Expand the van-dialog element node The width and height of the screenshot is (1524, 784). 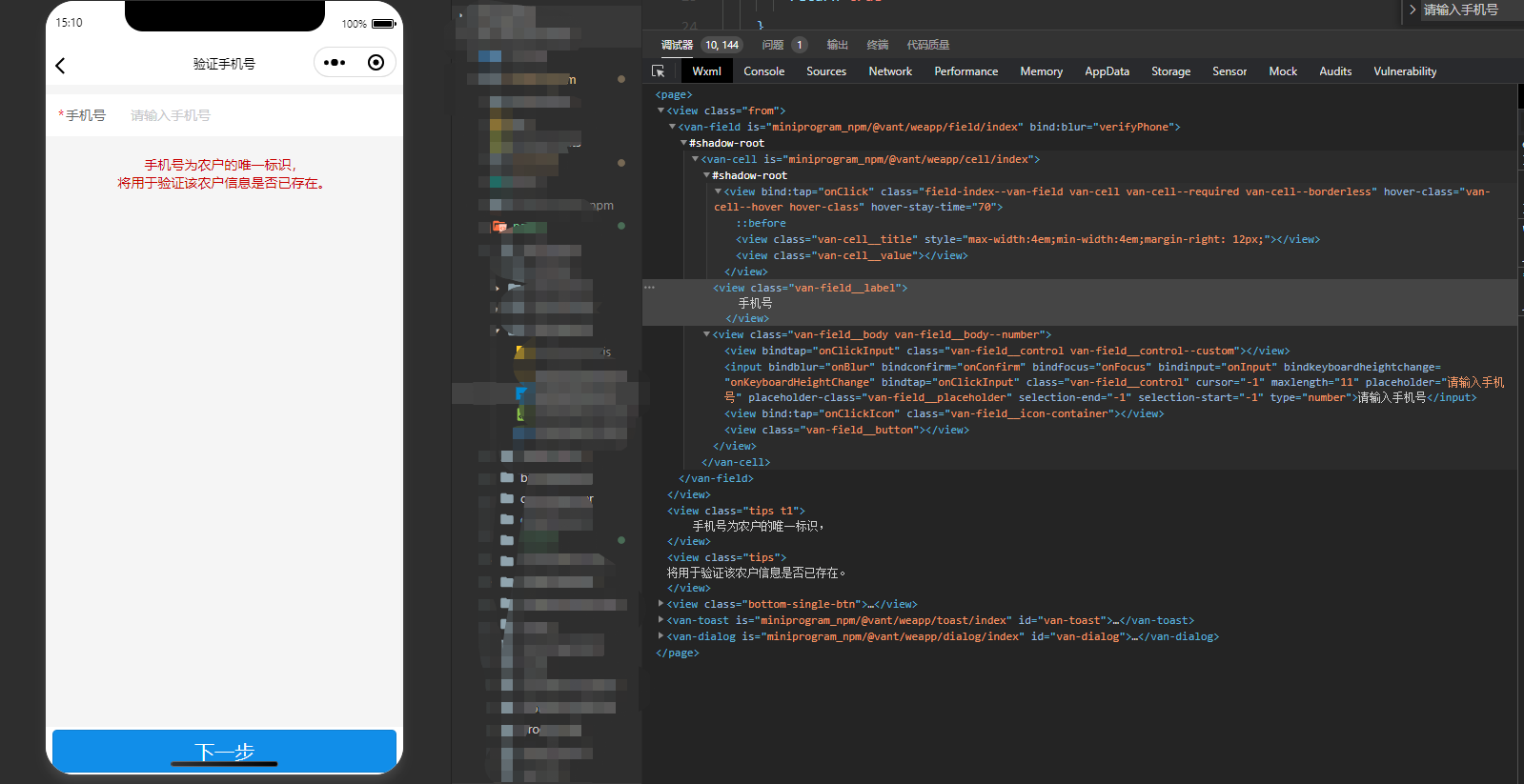pos(660,636)
